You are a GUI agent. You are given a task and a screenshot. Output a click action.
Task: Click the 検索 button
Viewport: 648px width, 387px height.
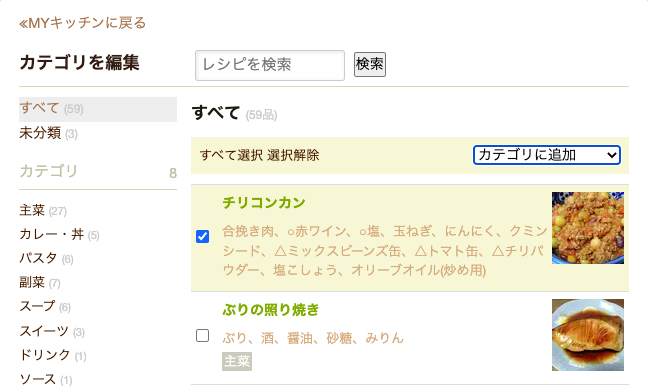(x=370, y=64)
